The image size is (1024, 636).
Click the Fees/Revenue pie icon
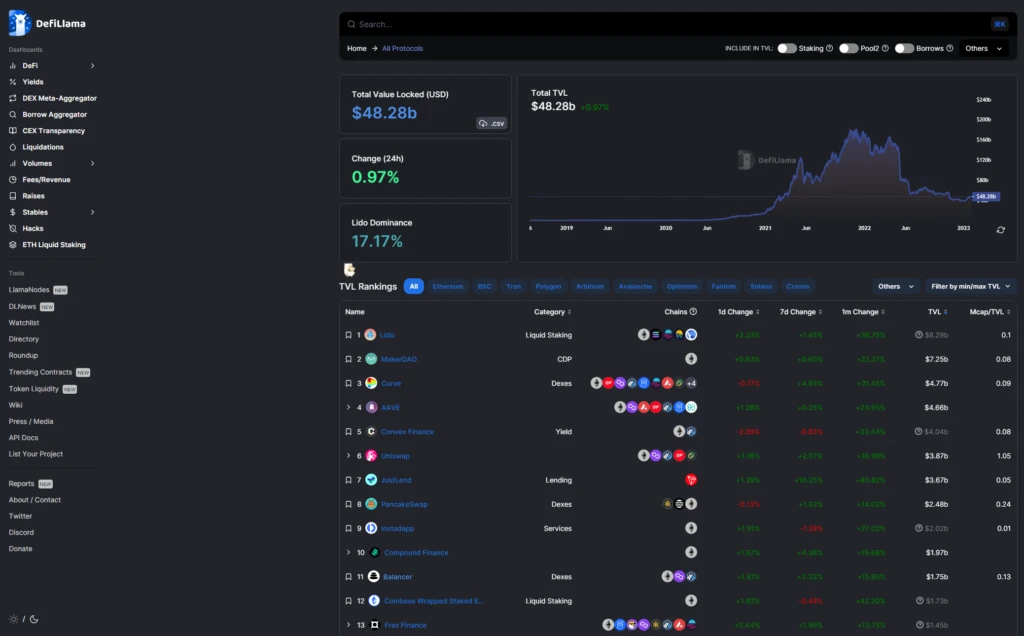coord(12,180)
